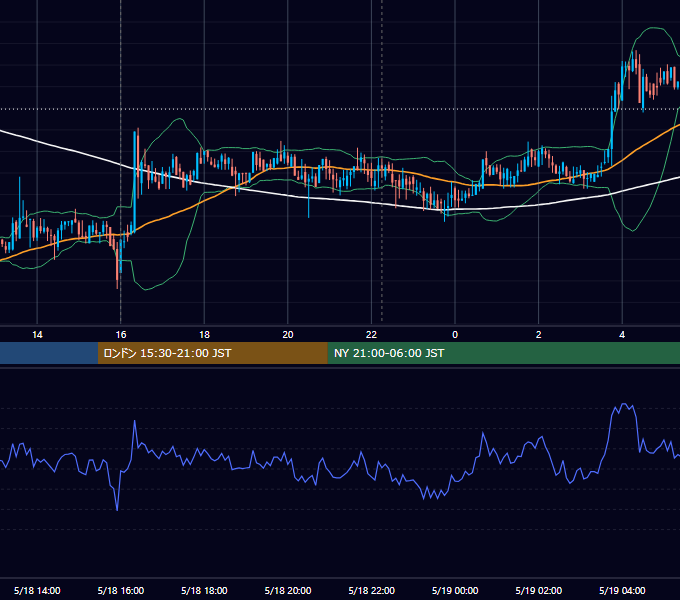Click the 5/18 16:00 date label
The height and width of the screenshot is (600, 680).
click(121, 590)
